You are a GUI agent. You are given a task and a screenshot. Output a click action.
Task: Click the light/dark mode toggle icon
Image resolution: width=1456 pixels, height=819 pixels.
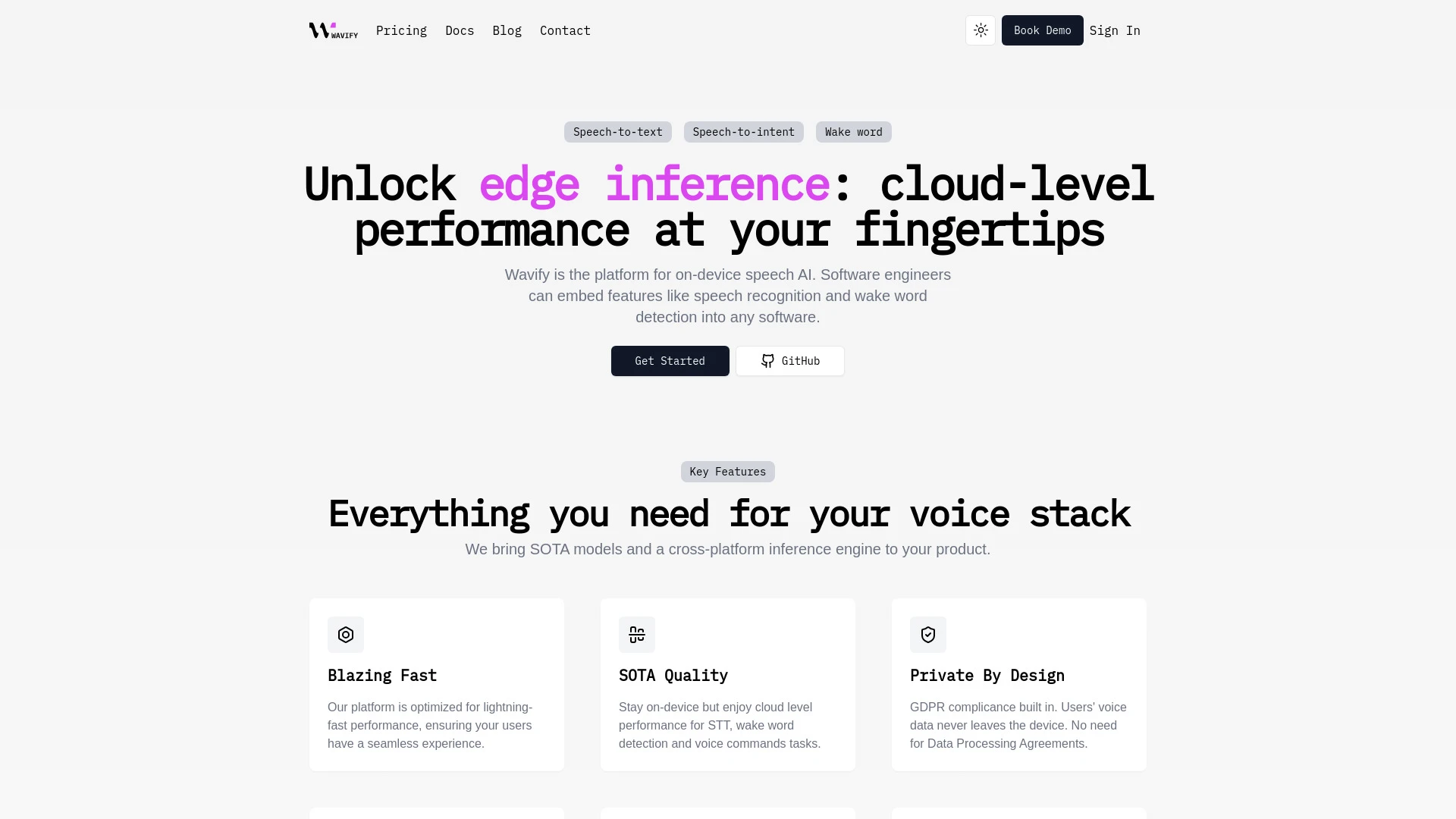tap(980, 30)
